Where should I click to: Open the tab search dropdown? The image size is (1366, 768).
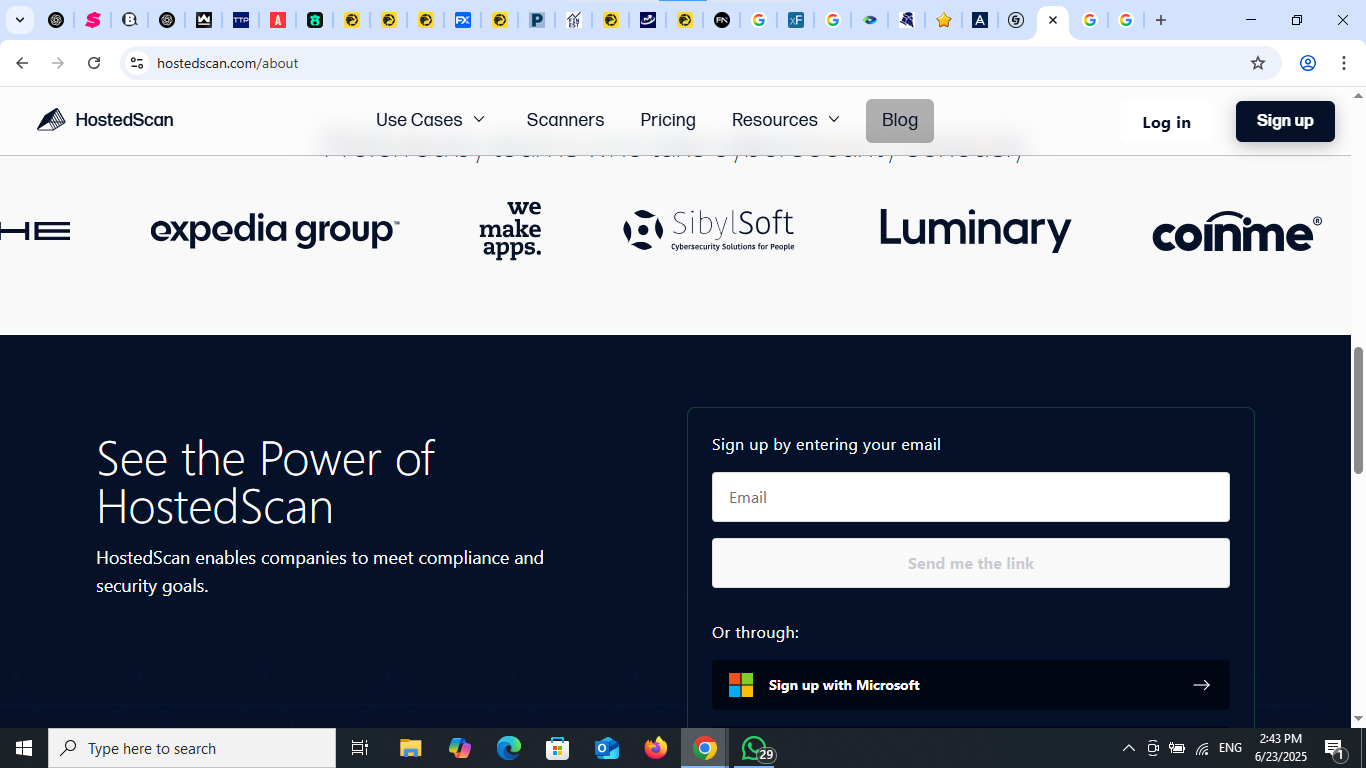coord(19,20)
